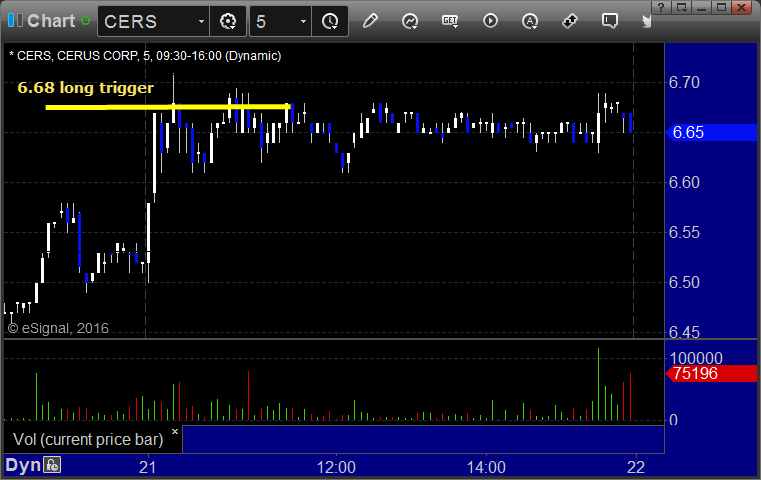
Task: Click the red 75196 volume marker
Action: [711, 374]
